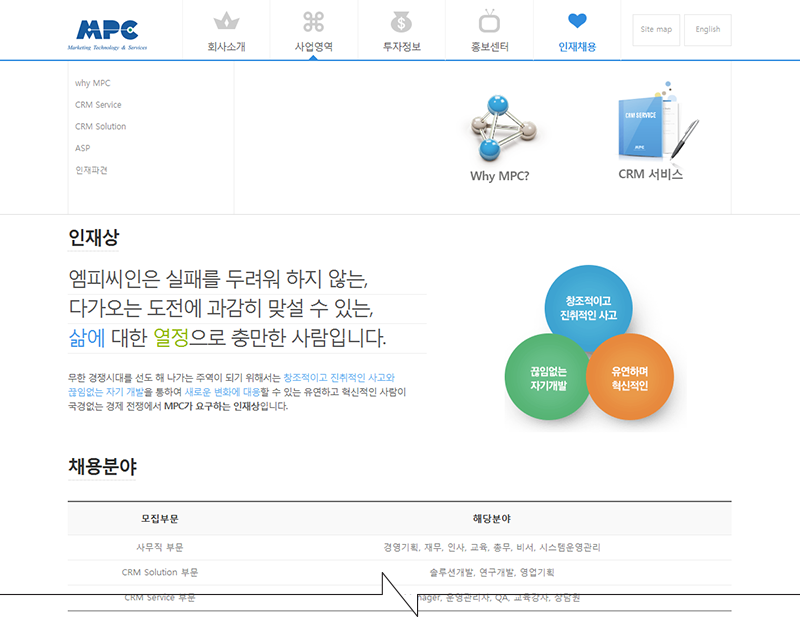
Task: Open the 사업영역 menu
Action: coord(314,46)
